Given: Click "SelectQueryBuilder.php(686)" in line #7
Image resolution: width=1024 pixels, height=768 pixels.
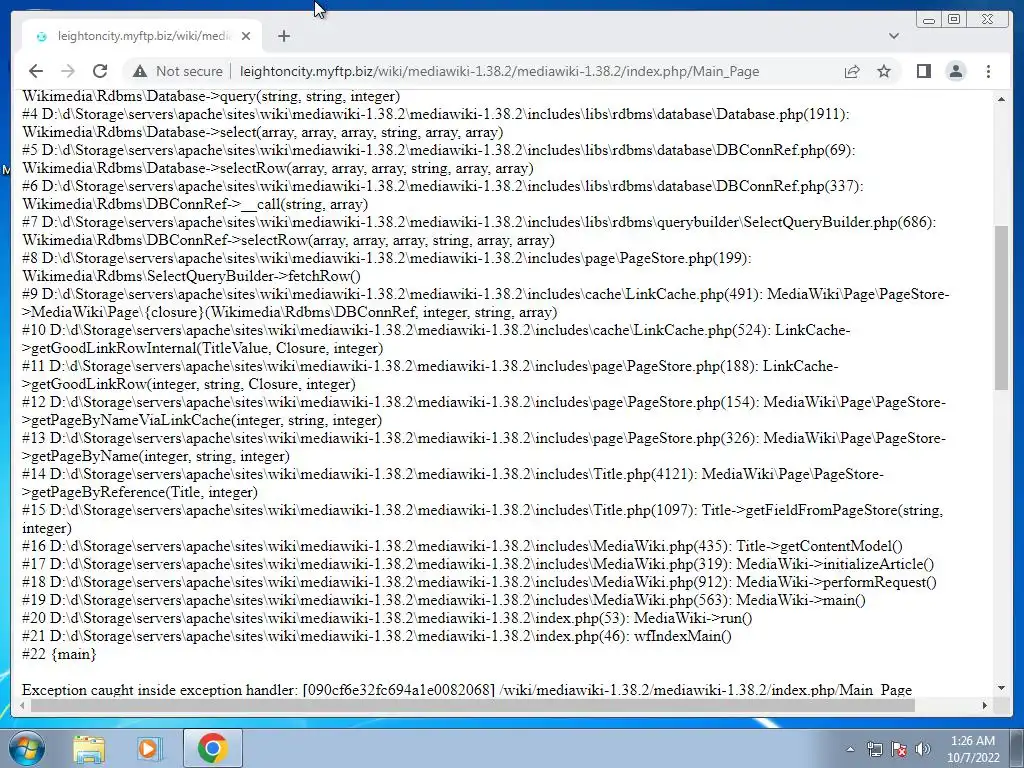Looking at the screenshot, I should (837, 222).
